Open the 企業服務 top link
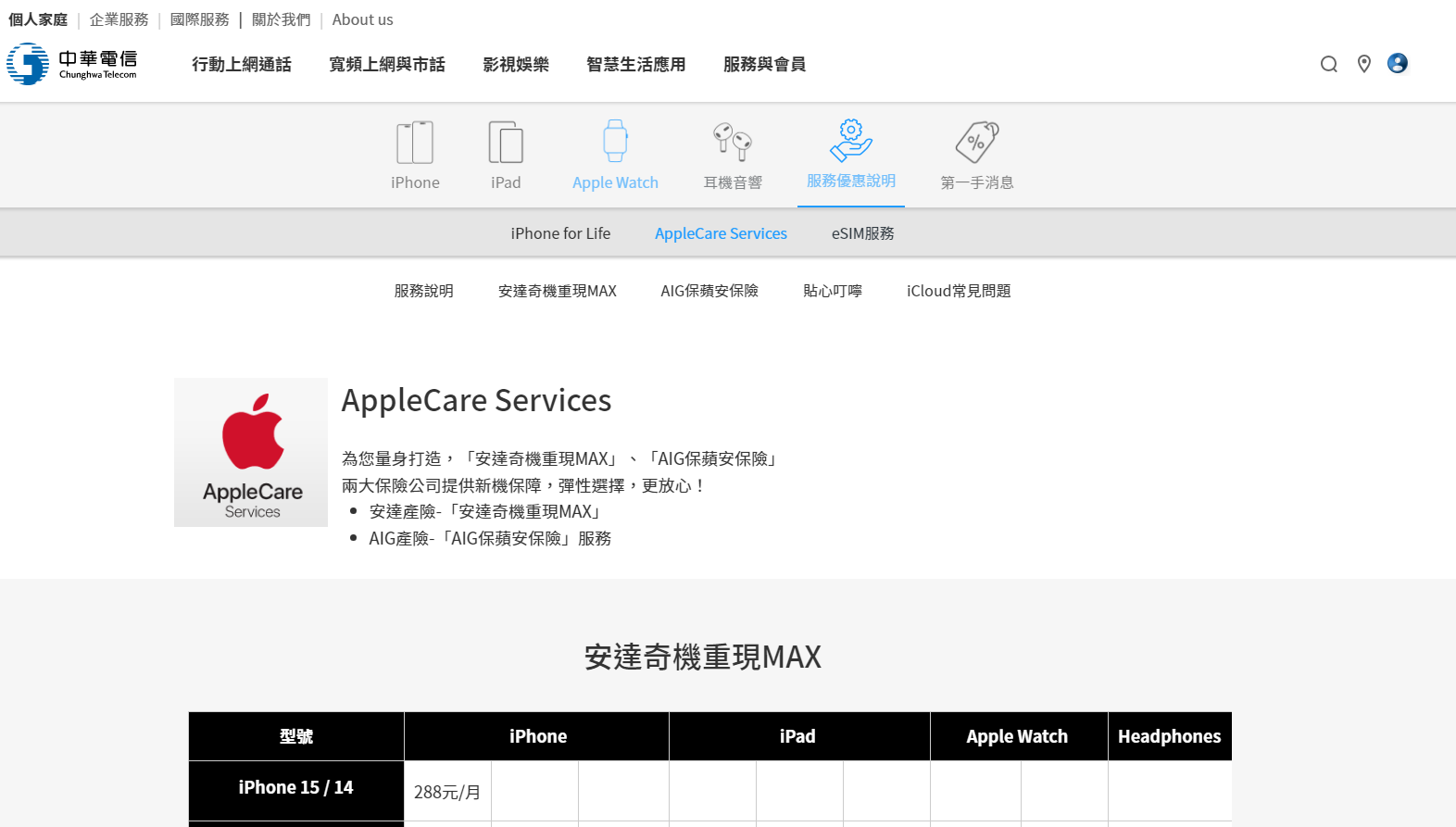Screen dimensions: 1456x827 119,19
